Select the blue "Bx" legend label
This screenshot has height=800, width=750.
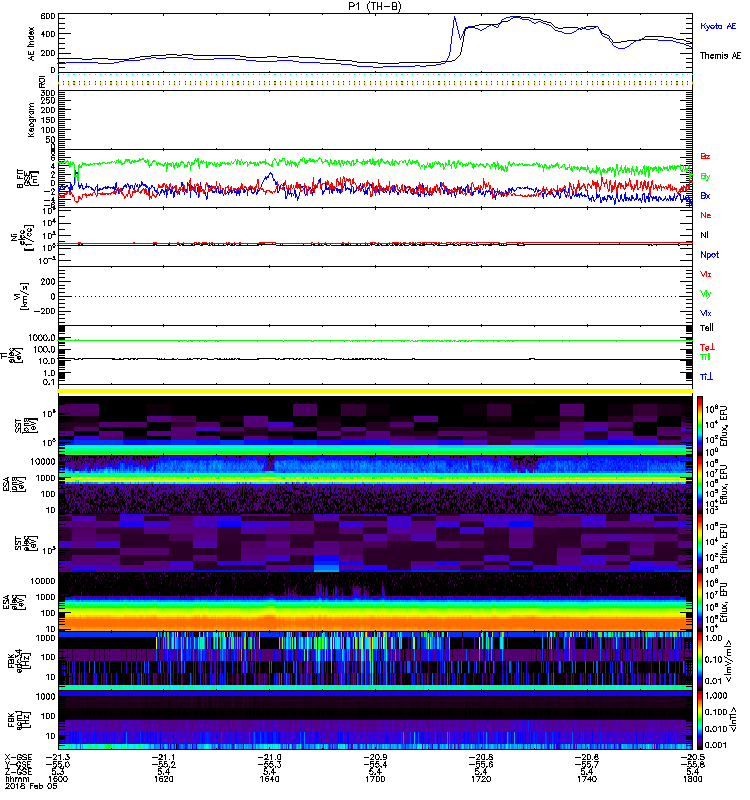705,195
